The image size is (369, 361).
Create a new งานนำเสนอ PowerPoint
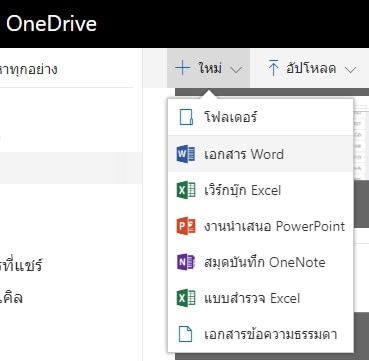point(260,226)
